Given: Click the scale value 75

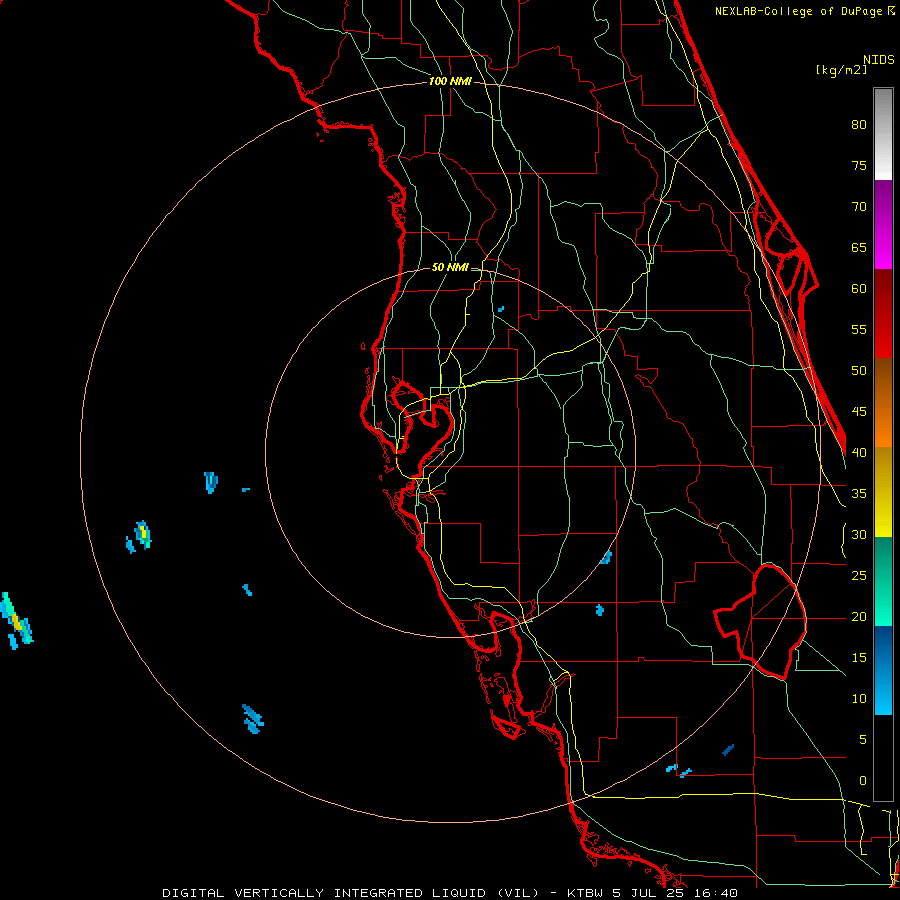Looking at the screenshot, I should point(859,165).
